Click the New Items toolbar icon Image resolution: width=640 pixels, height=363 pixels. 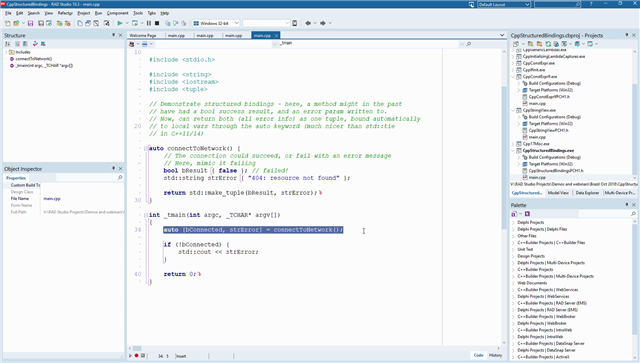click(x=7, y=23)
